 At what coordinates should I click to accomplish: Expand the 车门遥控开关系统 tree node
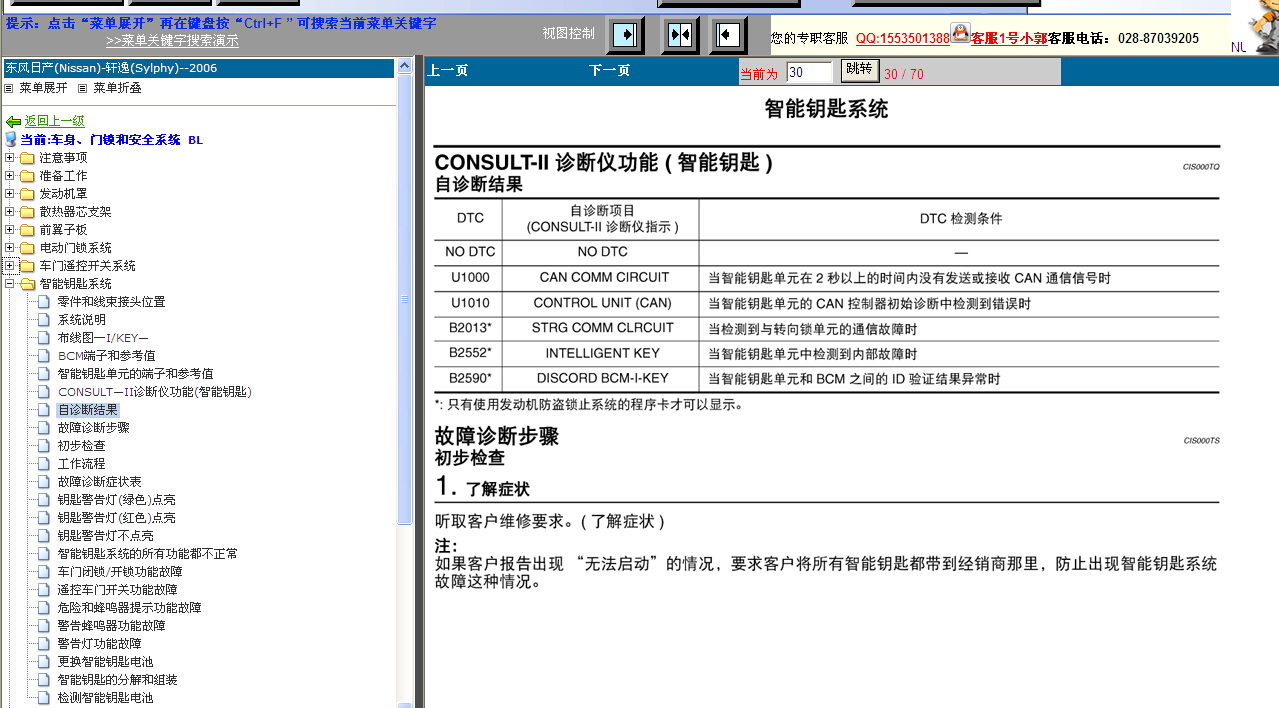click(10, 266)
